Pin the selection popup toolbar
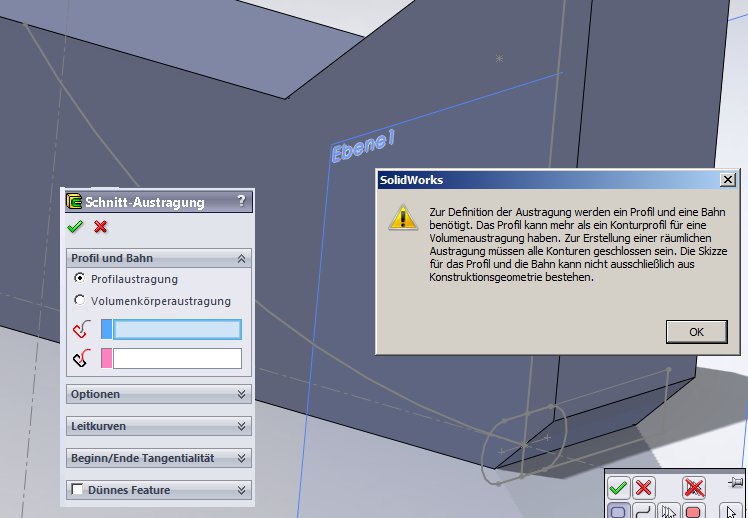Screen dimensions: 748x518 tap(735, 483)
